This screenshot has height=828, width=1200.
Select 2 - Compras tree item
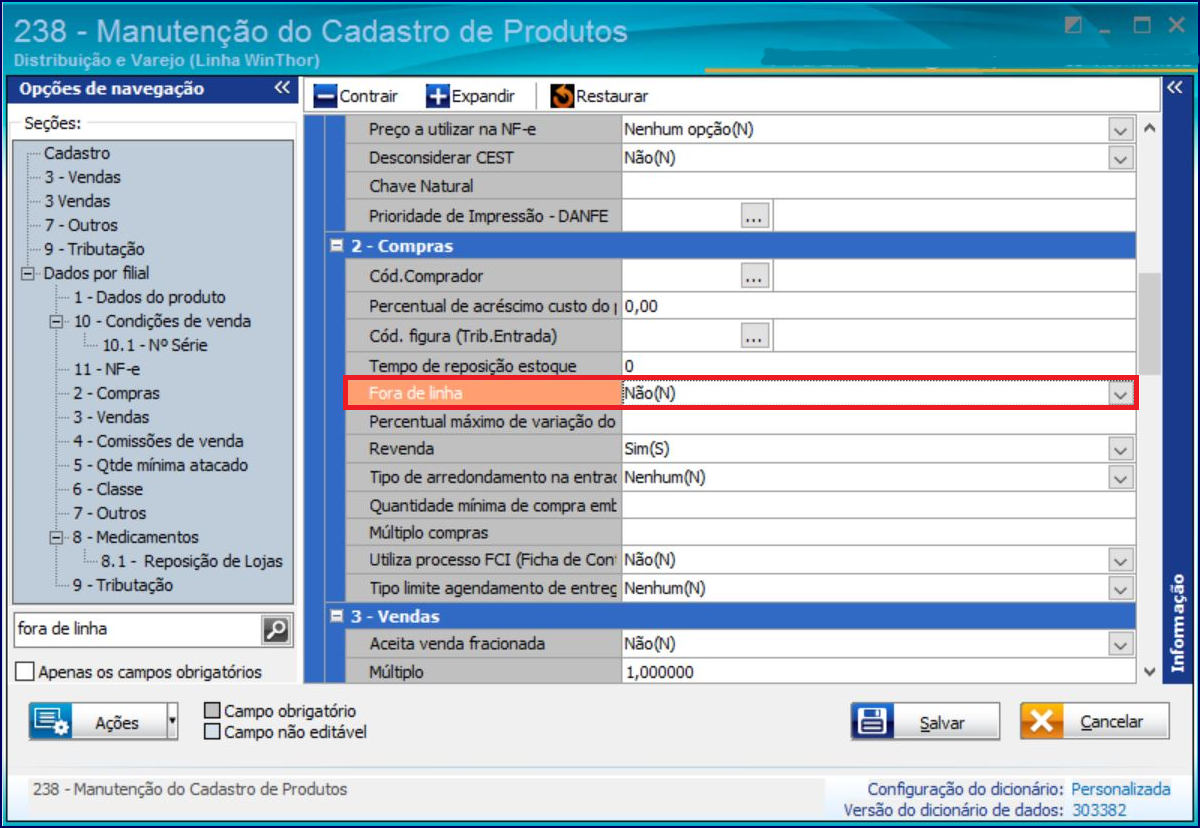(116, 394)
